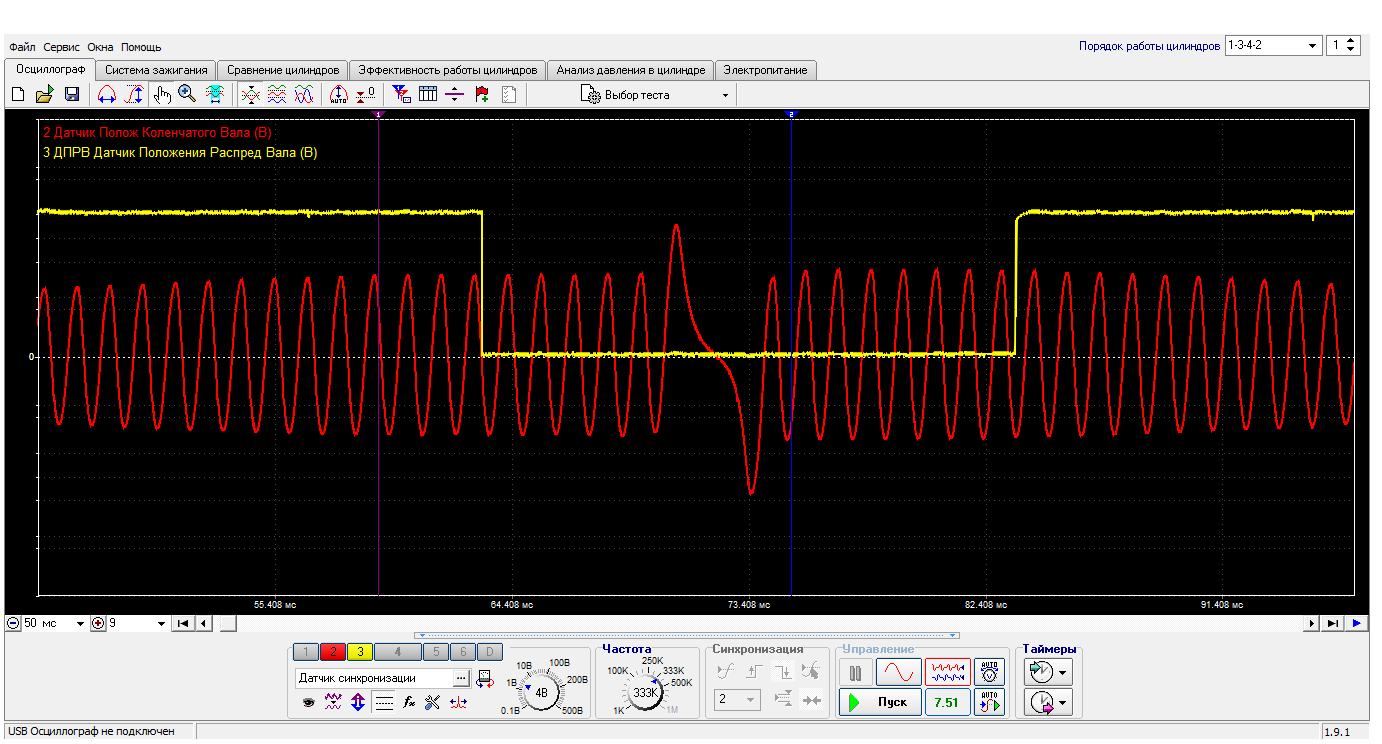Select the vertical measurement cursor tool

(133, 94)
